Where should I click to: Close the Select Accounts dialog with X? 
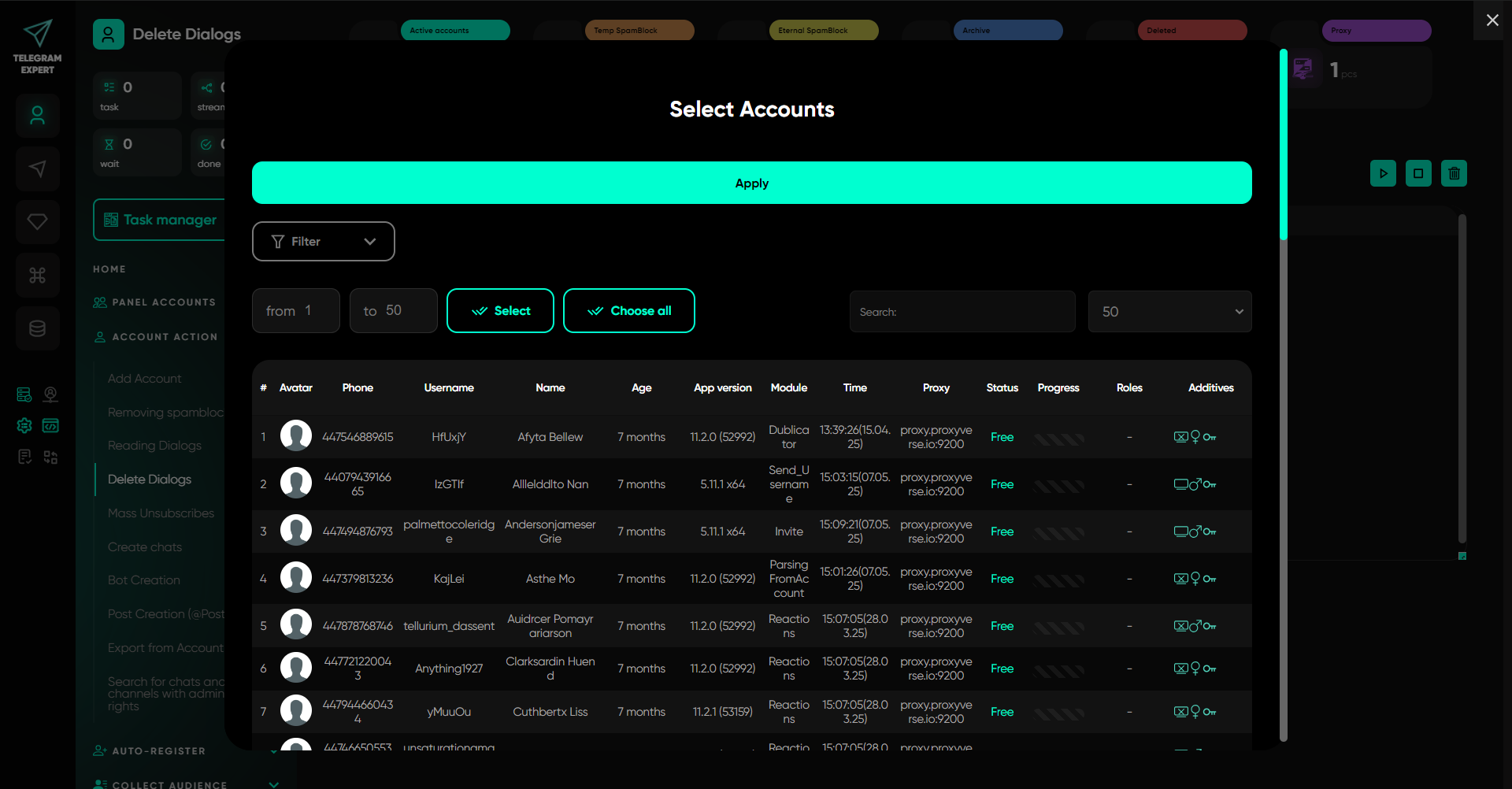1492,20
